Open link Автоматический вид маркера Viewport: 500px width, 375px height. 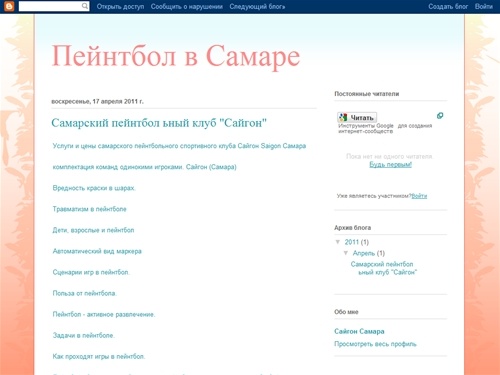click(x=97, y=251)
